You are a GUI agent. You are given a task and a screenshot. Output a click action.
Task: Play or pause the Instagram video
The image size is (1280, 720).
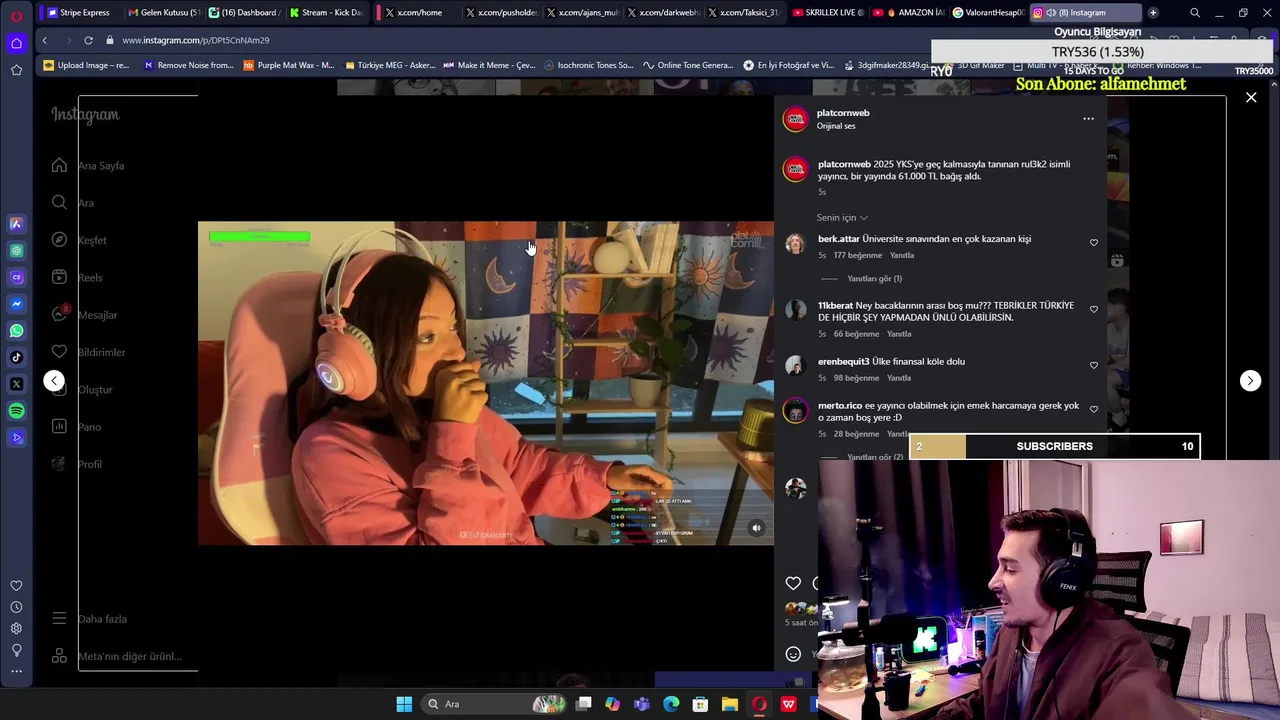click(x=485, y=383)
